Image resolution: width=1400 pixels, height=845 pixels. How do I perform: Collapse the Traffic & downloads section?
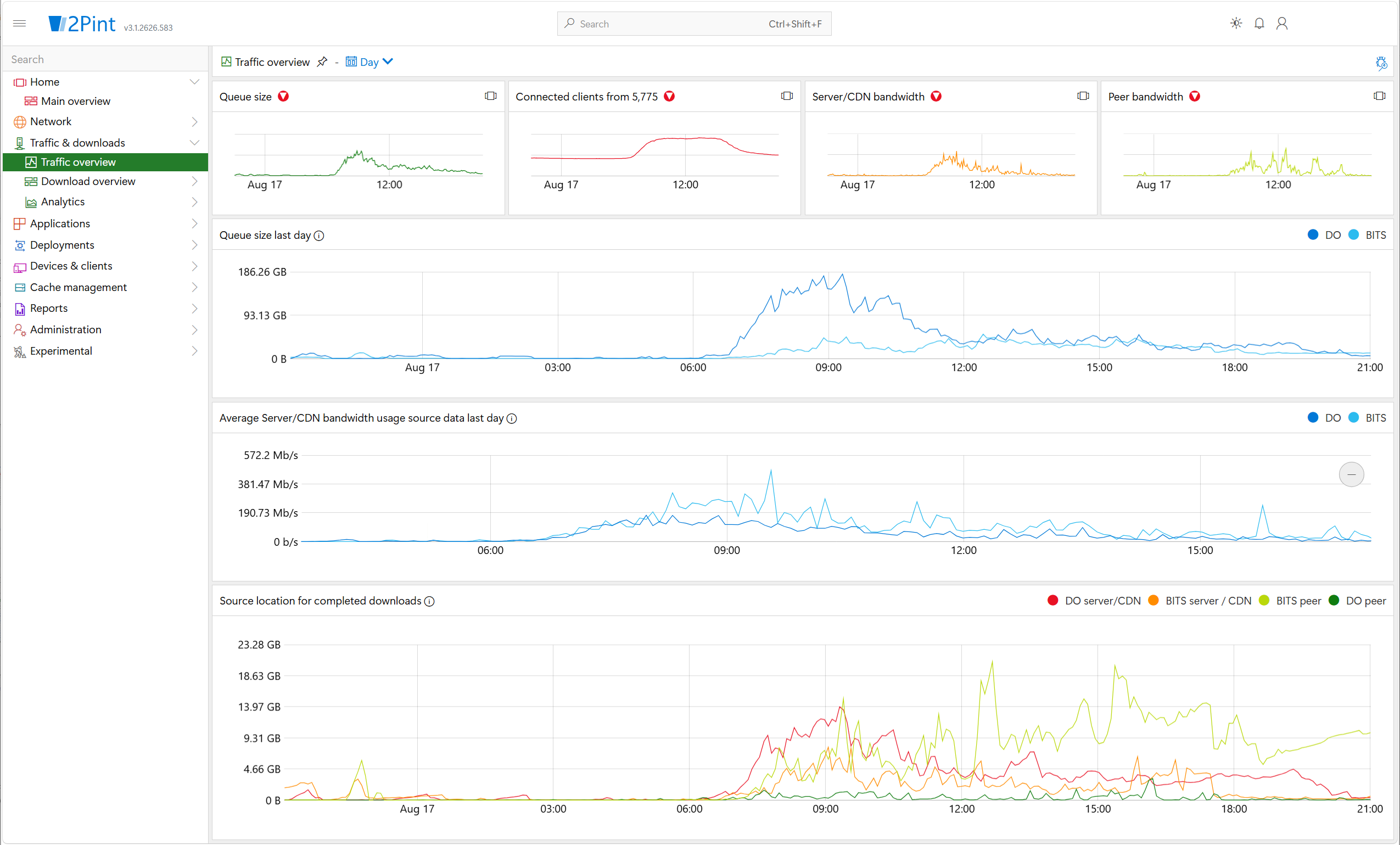click(194, 143)
